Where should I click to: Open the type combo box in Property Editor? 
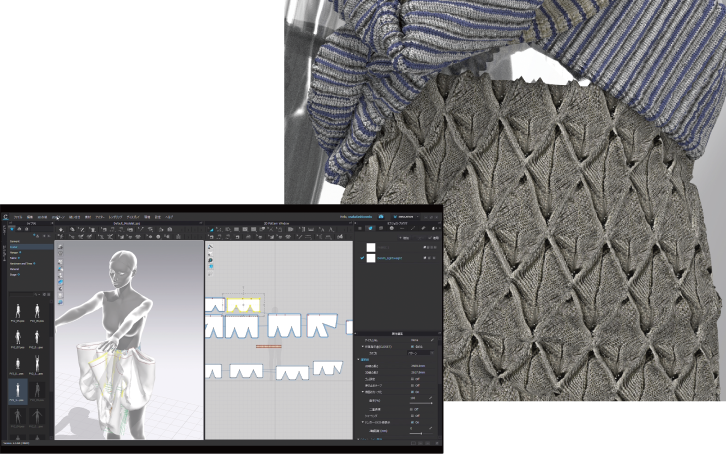419,352
